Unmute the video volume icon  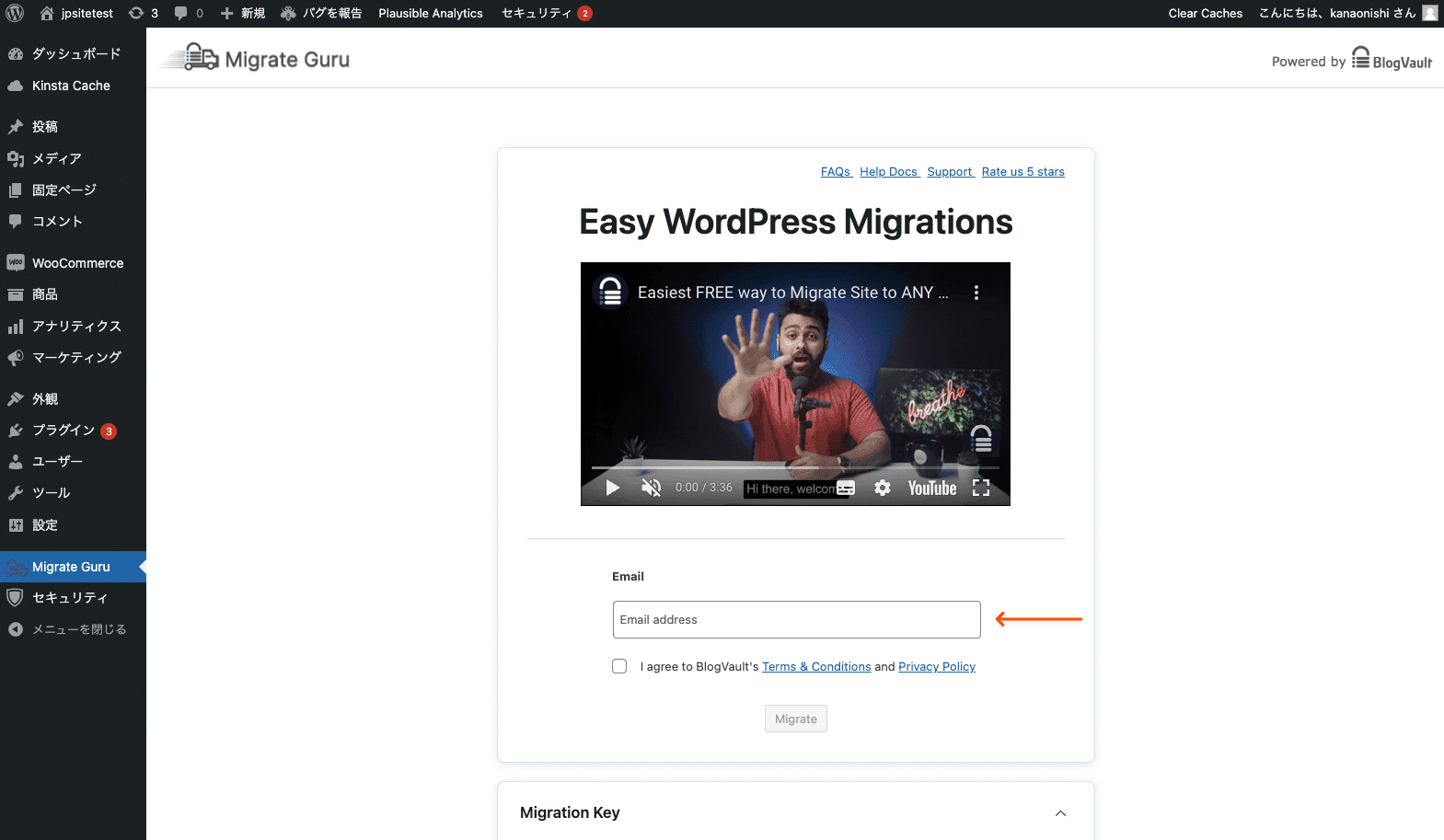pos(651,488)
